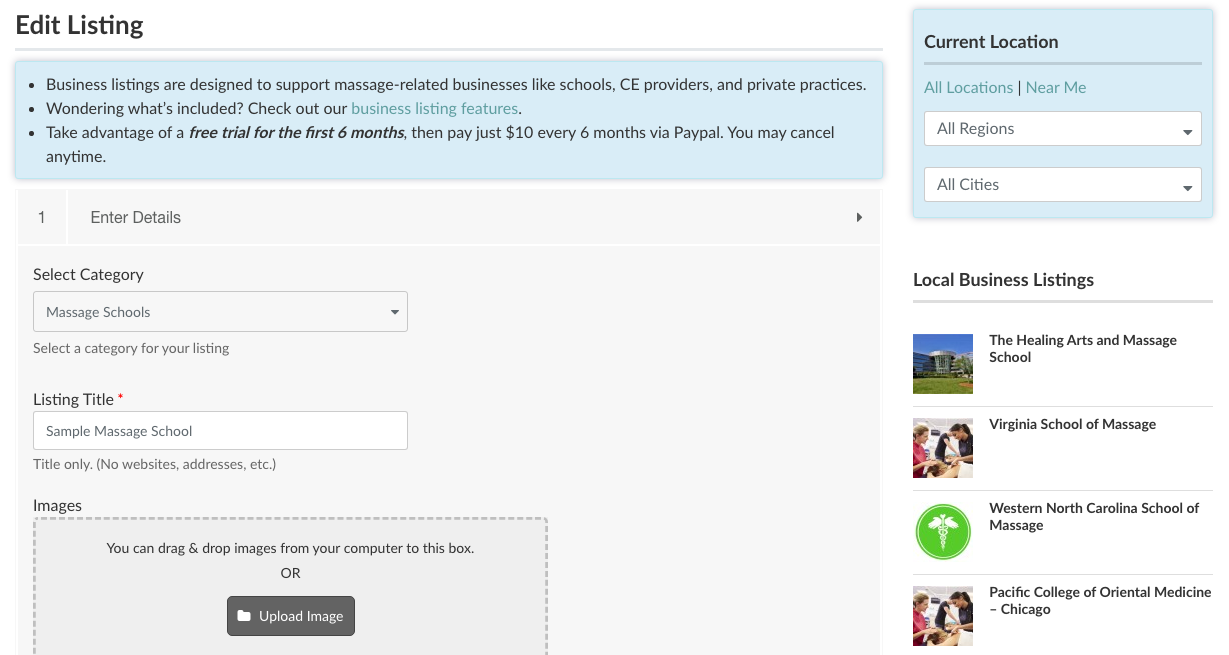Click the Upload Image button

[290, 616]
